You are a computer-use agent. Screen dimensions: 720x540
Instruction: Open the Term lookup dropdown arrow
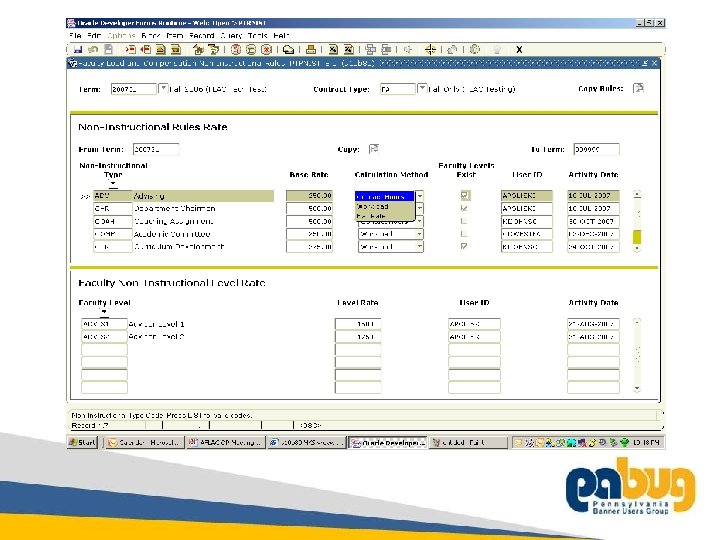163,88
